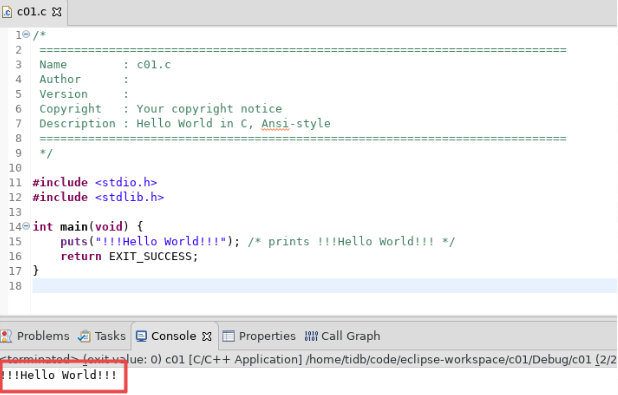Open the Problems tab
Screen dimensions: 618x395
pos(35,336)
